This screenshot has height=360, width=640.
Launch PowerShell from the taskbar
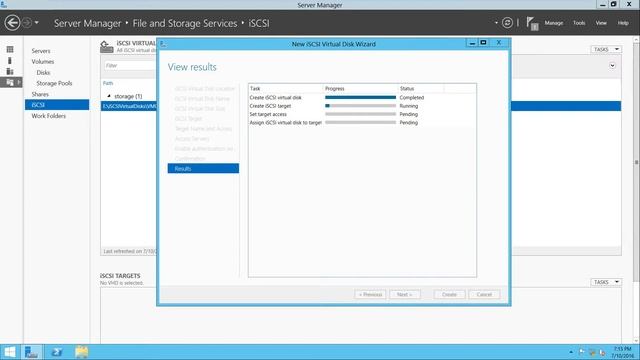coord(57,352)
